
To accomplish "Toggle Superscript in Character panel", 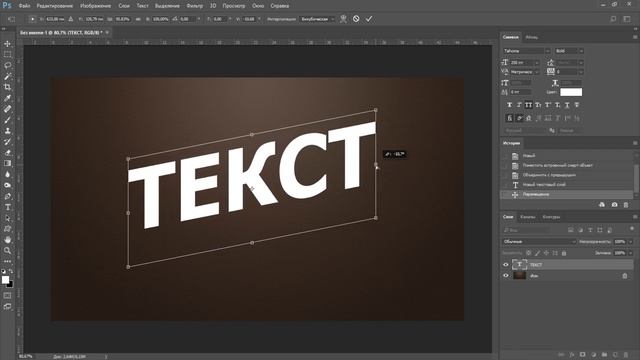I will pos(548,105).
